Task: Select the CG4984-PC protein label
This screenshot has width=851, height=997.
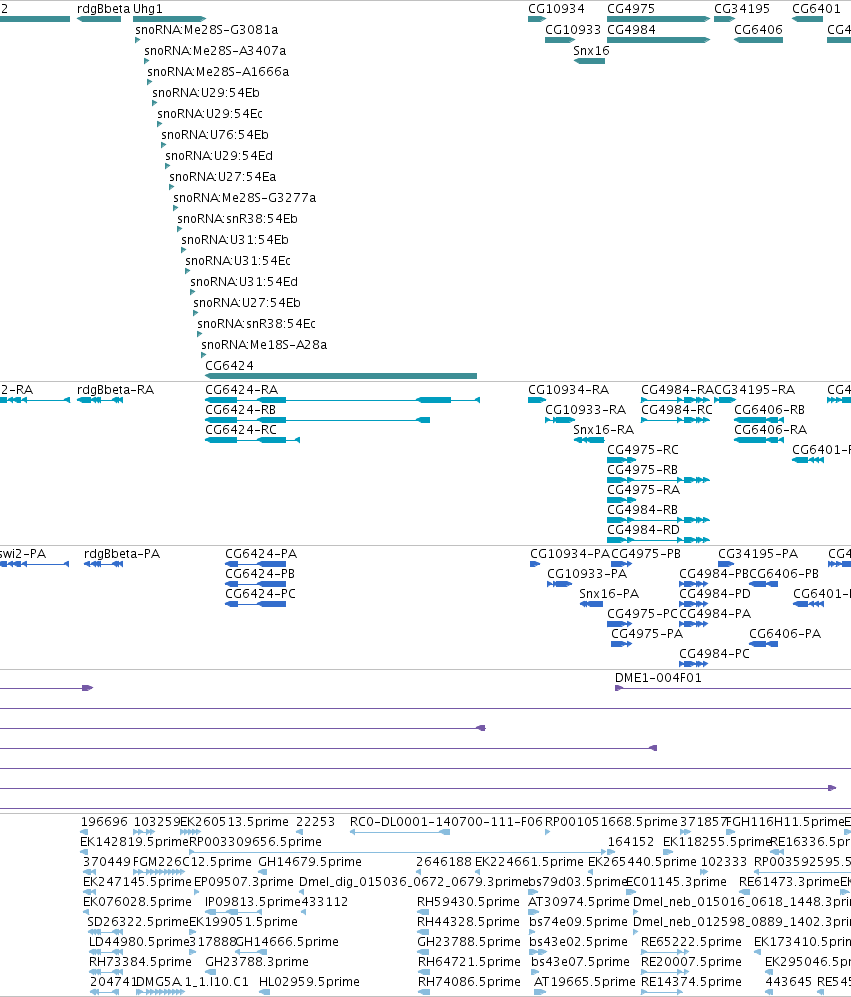Action: 714,654
